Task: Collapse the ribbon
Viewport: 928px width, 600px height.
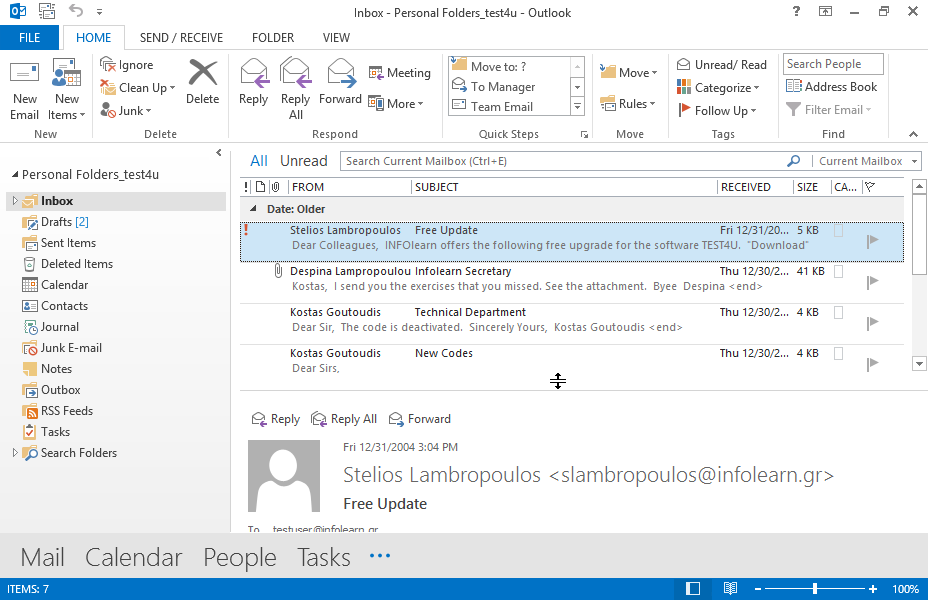Action: [913, 134]
